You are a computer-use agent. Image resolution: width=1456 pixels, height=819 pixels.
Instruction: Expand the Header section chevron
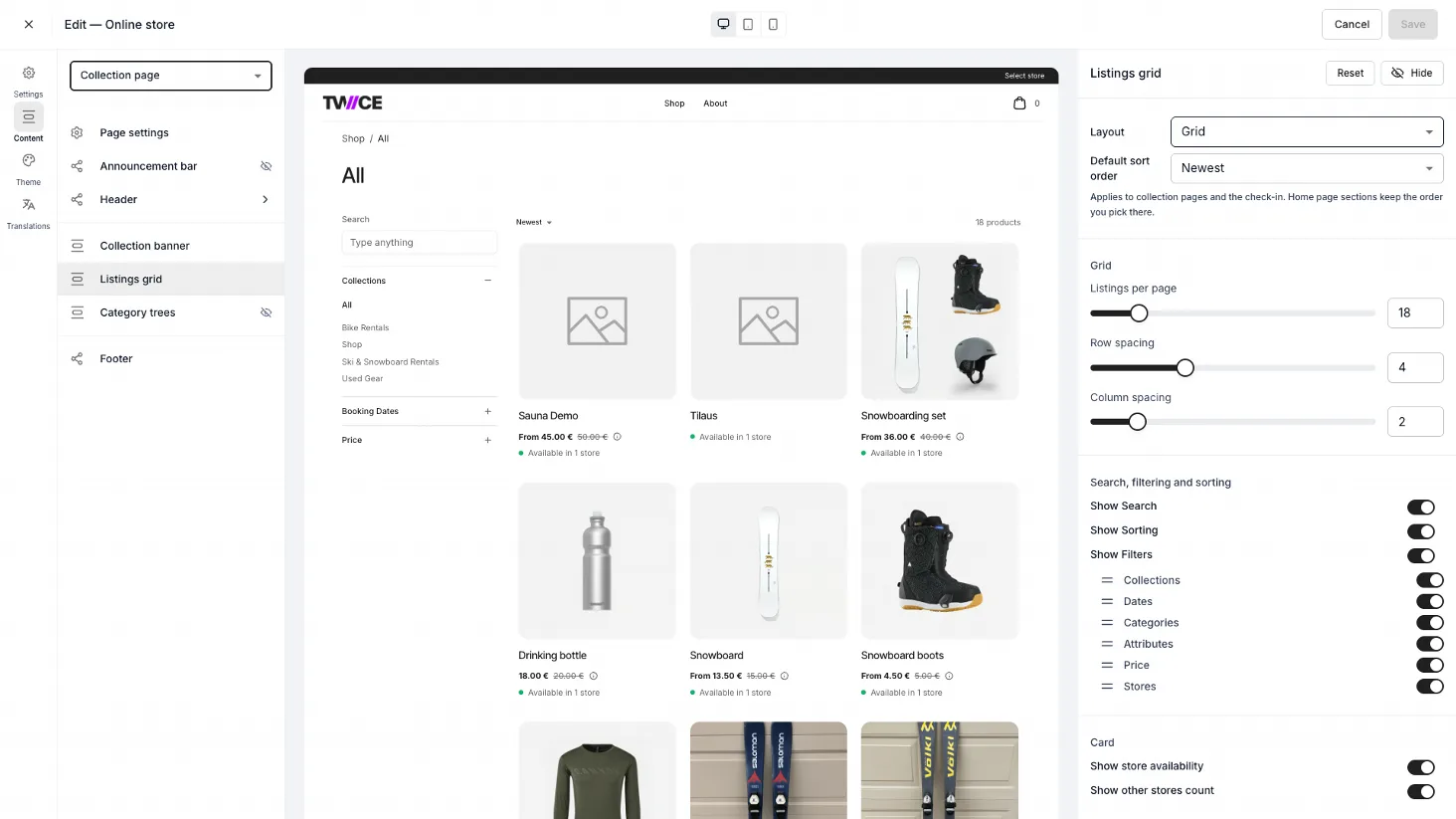tap(266, 200)
